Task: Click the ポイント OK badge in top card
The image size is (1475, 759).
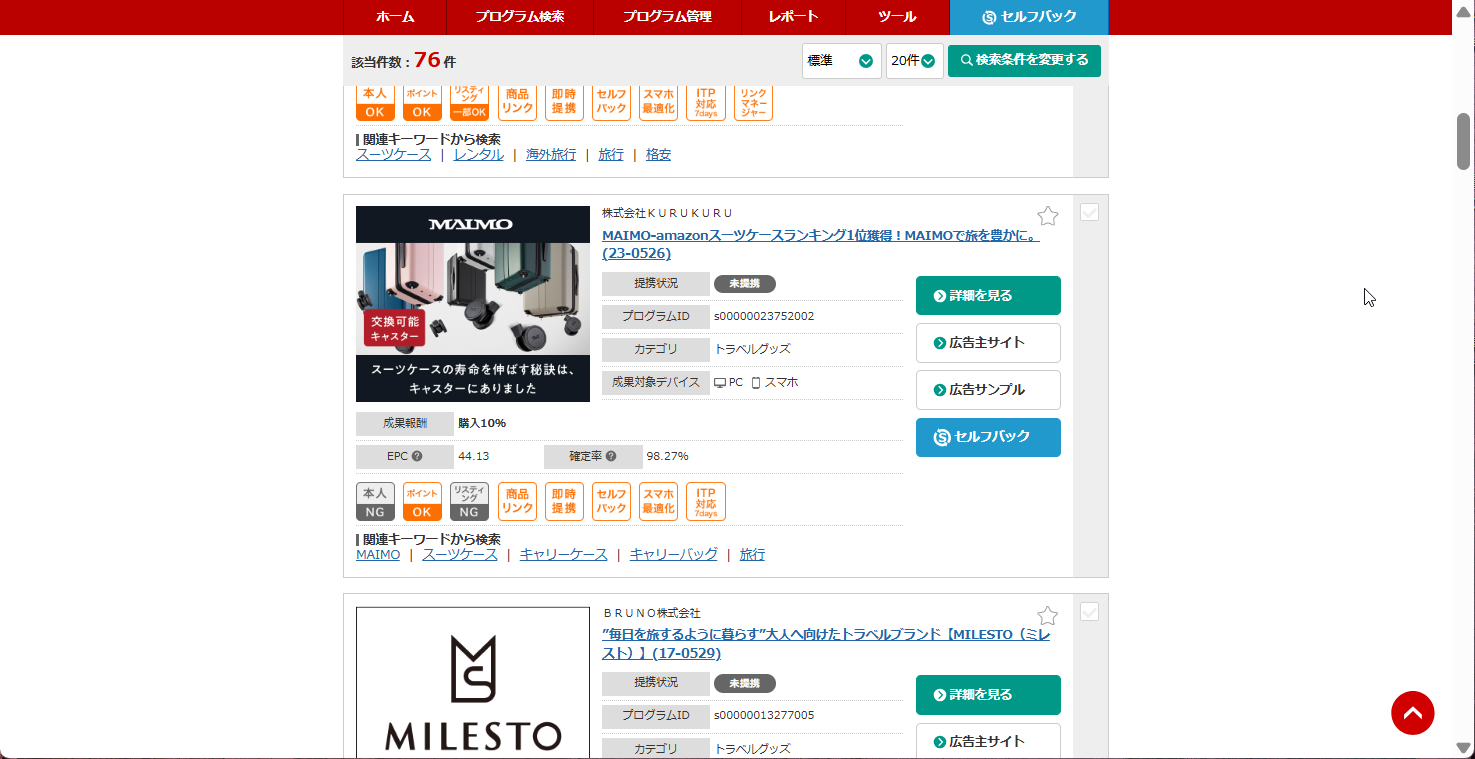Action: pyautogui.click(x=422, y=103)
